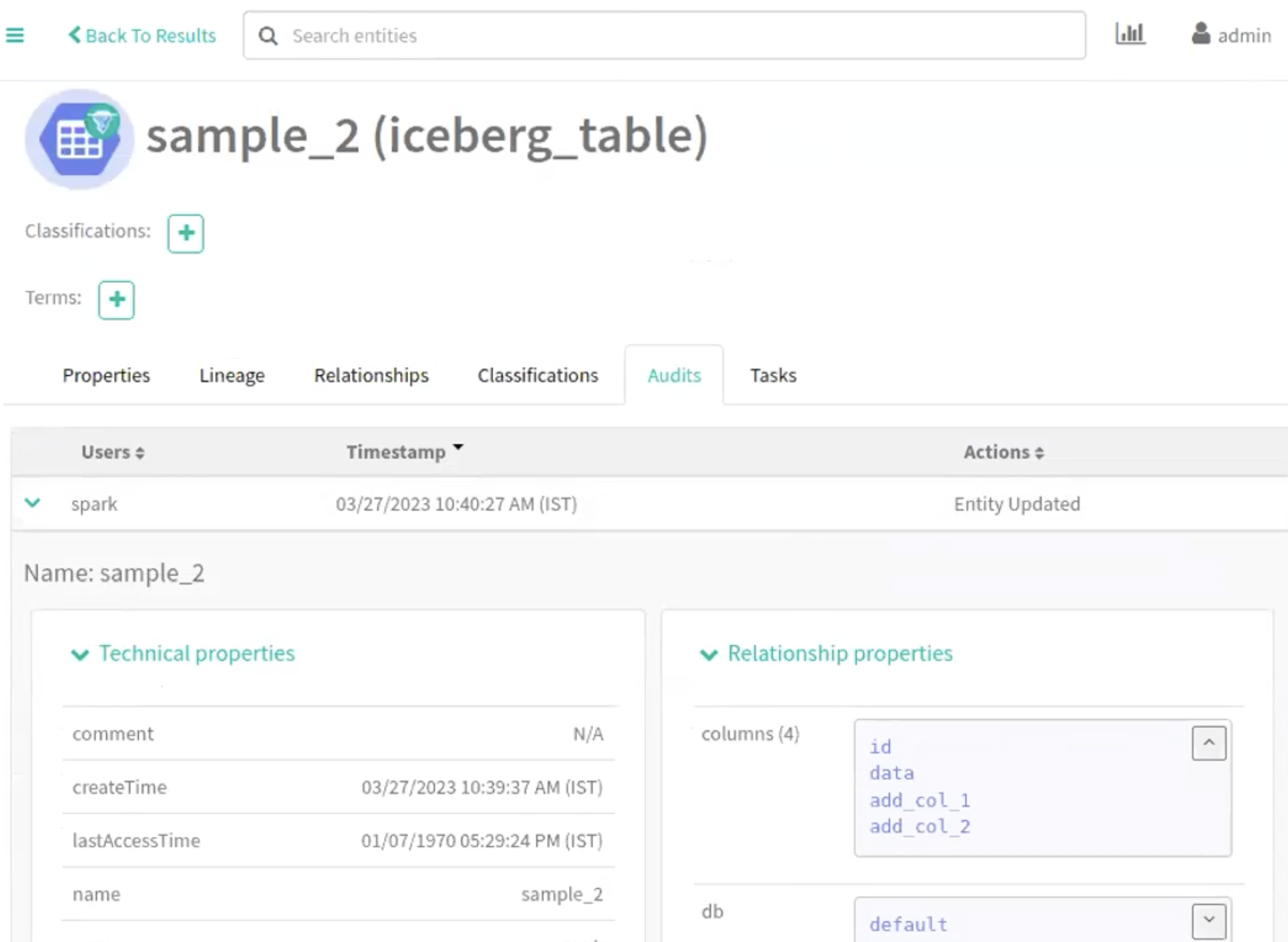Switch to the Lineage tab

point(232,376)
